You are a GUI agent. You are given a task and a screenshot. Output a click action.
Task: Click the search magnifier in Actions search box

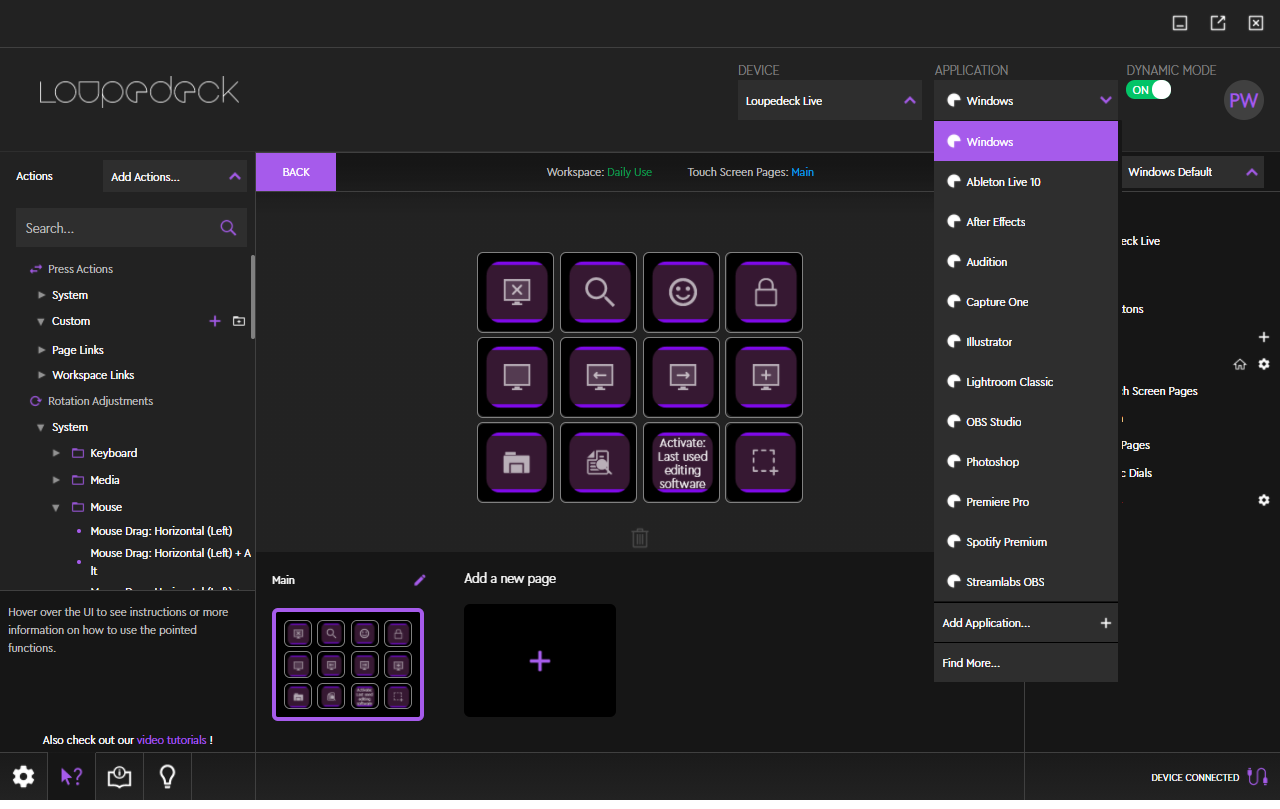tap(228, 228)
